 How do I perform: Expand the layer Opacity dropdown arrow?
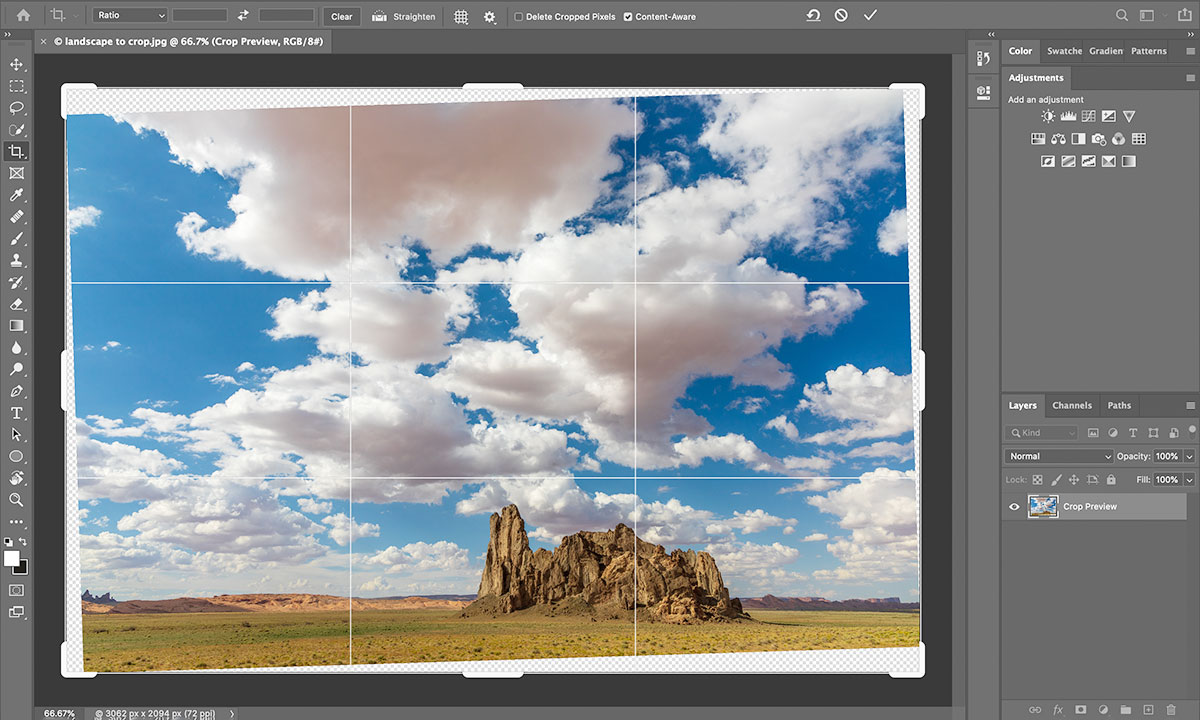[1188, 456]
